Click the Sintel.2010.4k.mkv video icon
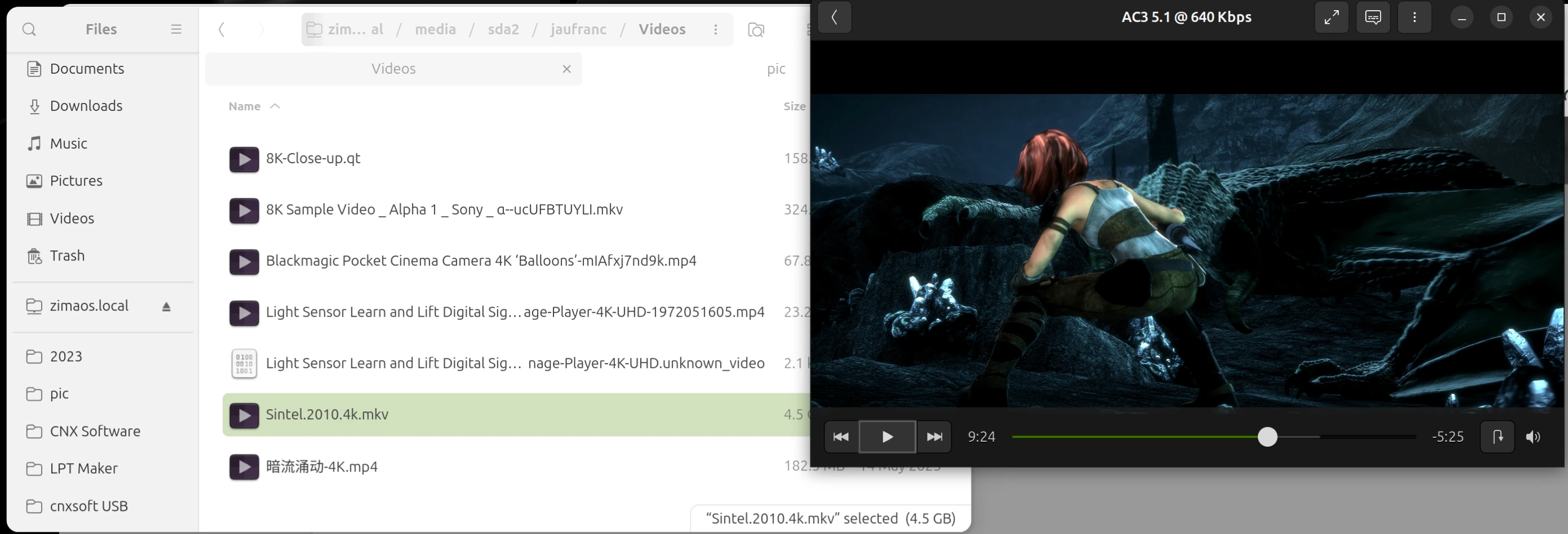1568x534 pixels. (x=244, y=415)
